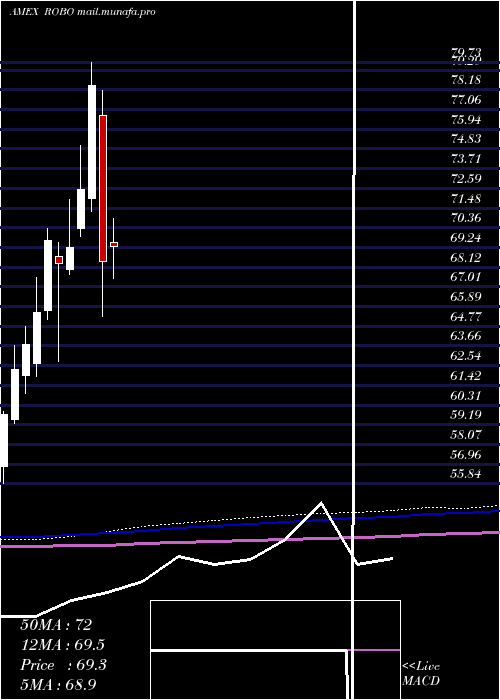This screenshot has width=500, height=700.
Task: Select the 58.07 price axis label
Action: 466,434
